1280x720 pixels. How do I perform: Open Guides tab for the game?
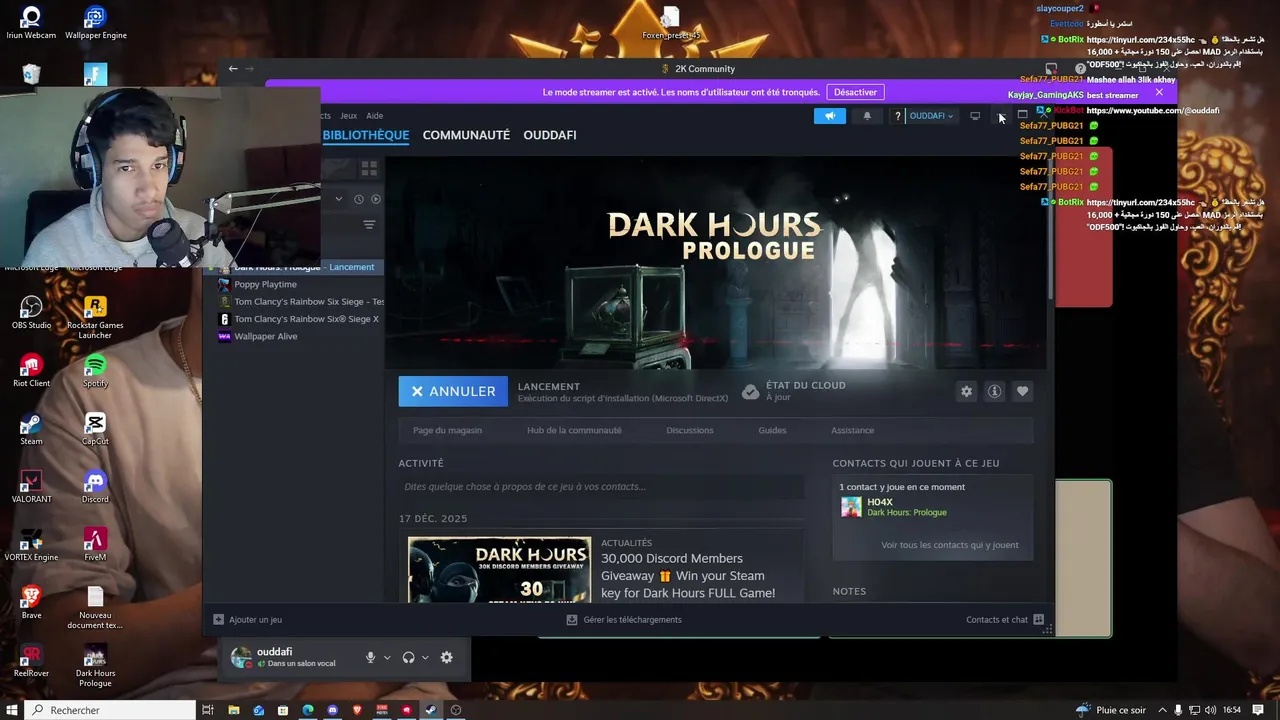772,430
